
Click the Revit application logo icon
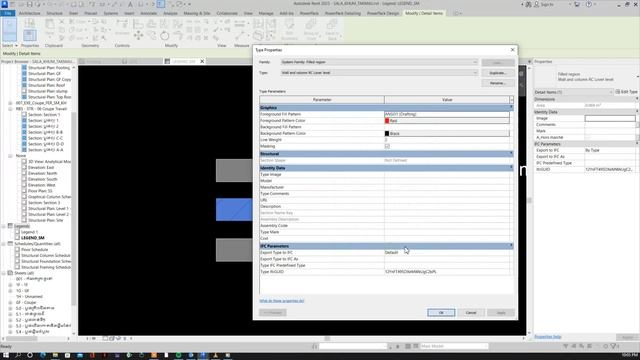4,4
